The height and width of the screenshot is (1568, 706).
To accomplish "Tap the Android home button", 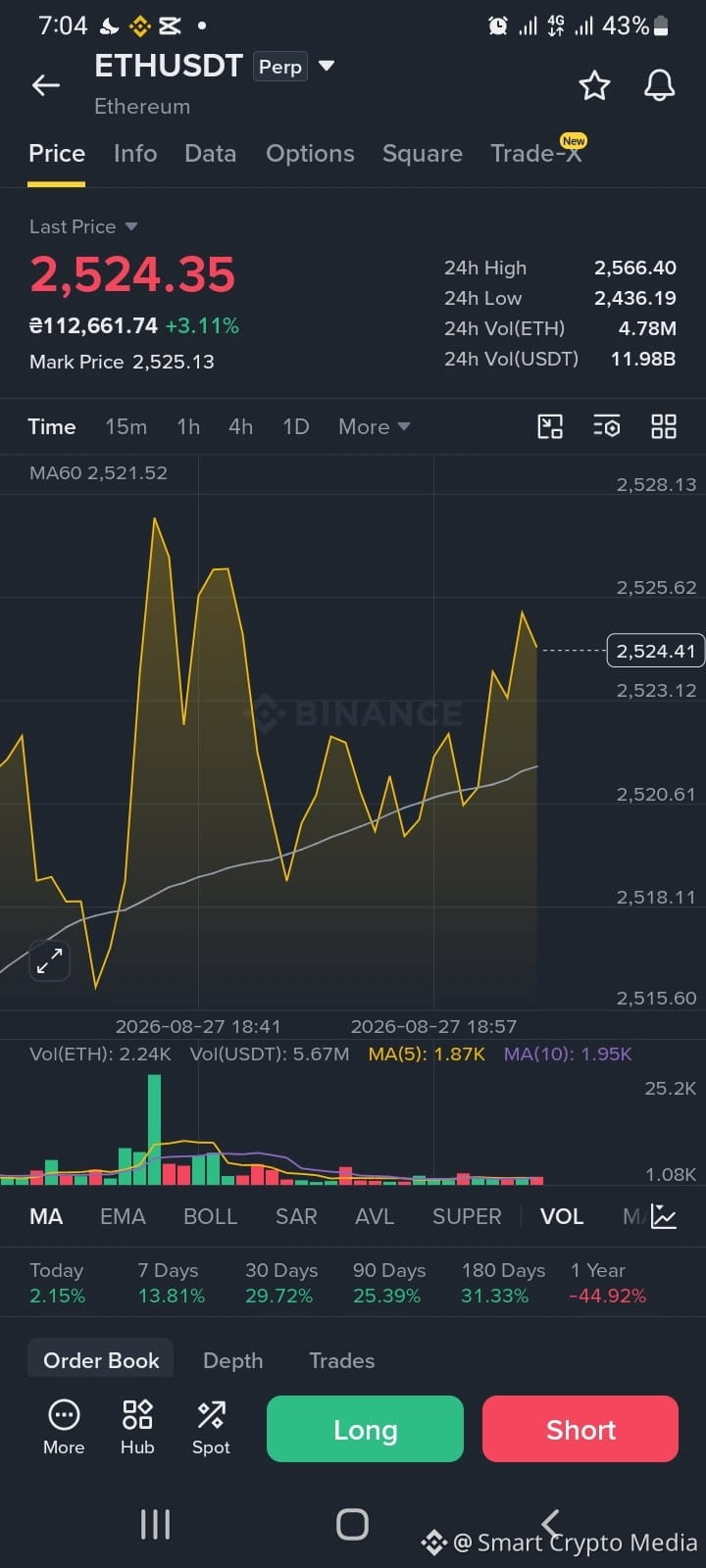I will pyautogui.click(x=352, y=1524).
